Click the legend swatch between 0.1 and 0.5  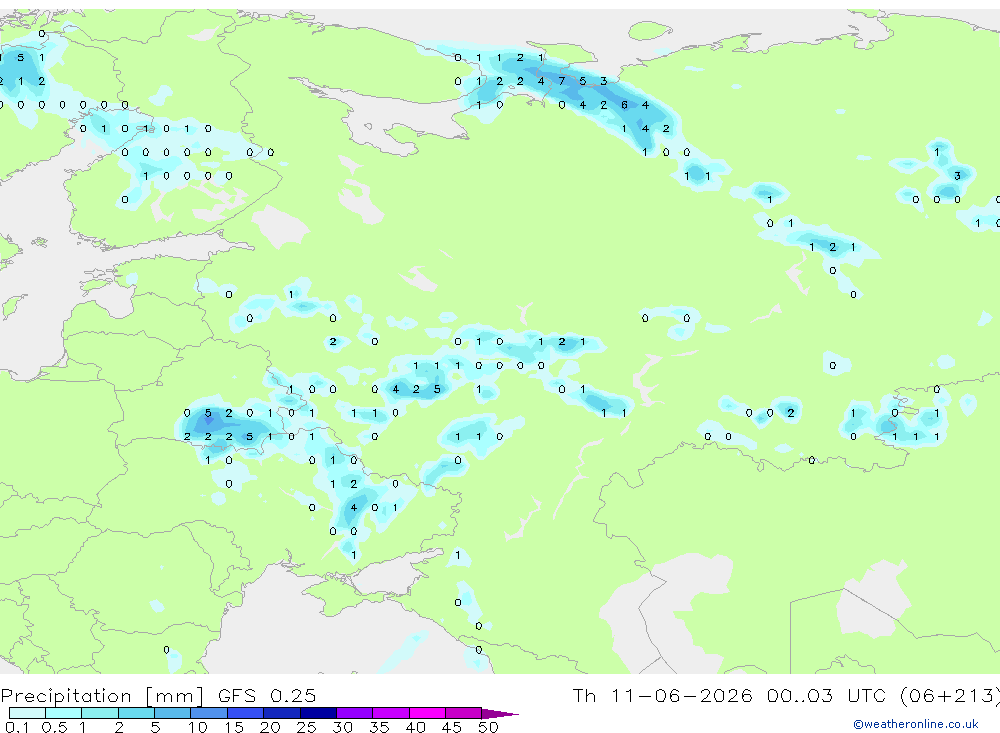(x=27, y=713)
